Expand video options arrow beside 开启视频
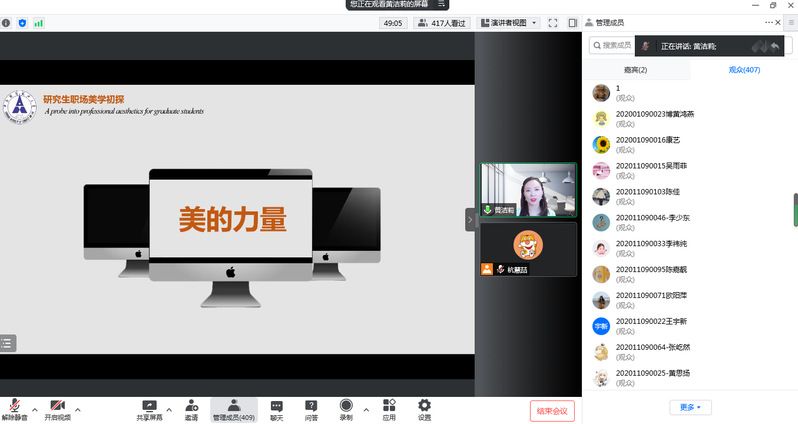The width and height of the screenshot is (798, 424). pyautogui.click(x=78, y=409)
